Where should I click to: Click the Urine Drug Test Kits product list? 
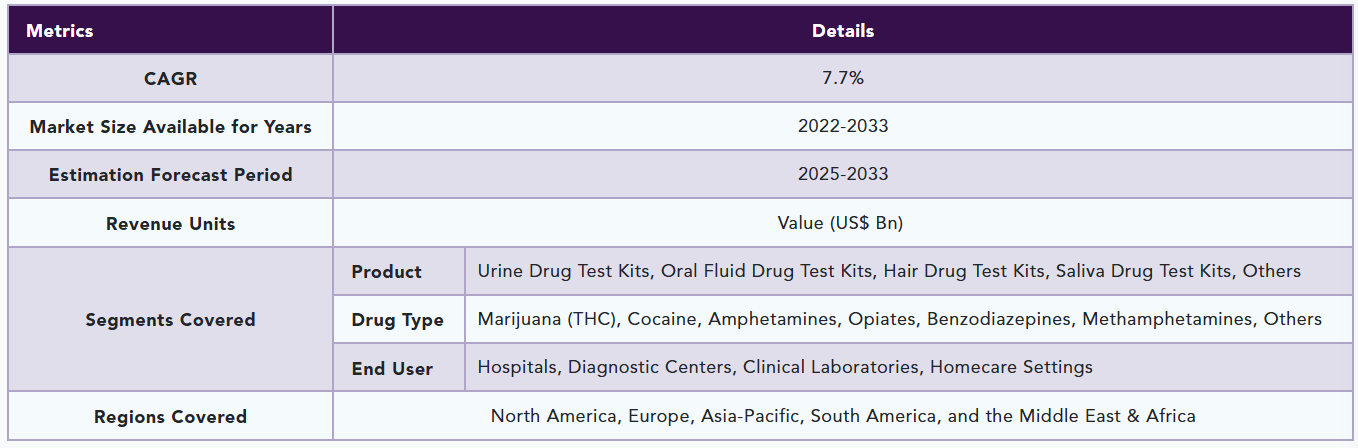click(889, 271)
